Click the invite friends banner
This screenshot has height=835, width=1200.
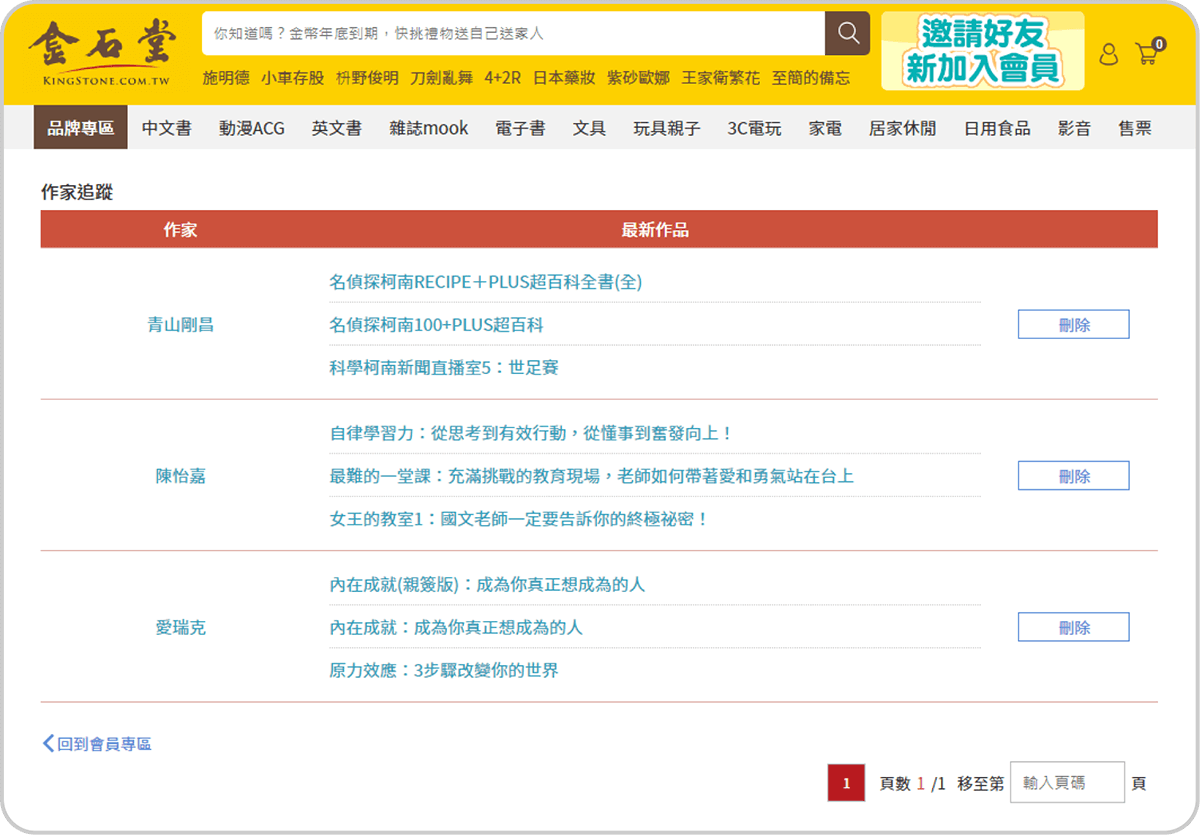pos(982,52)
